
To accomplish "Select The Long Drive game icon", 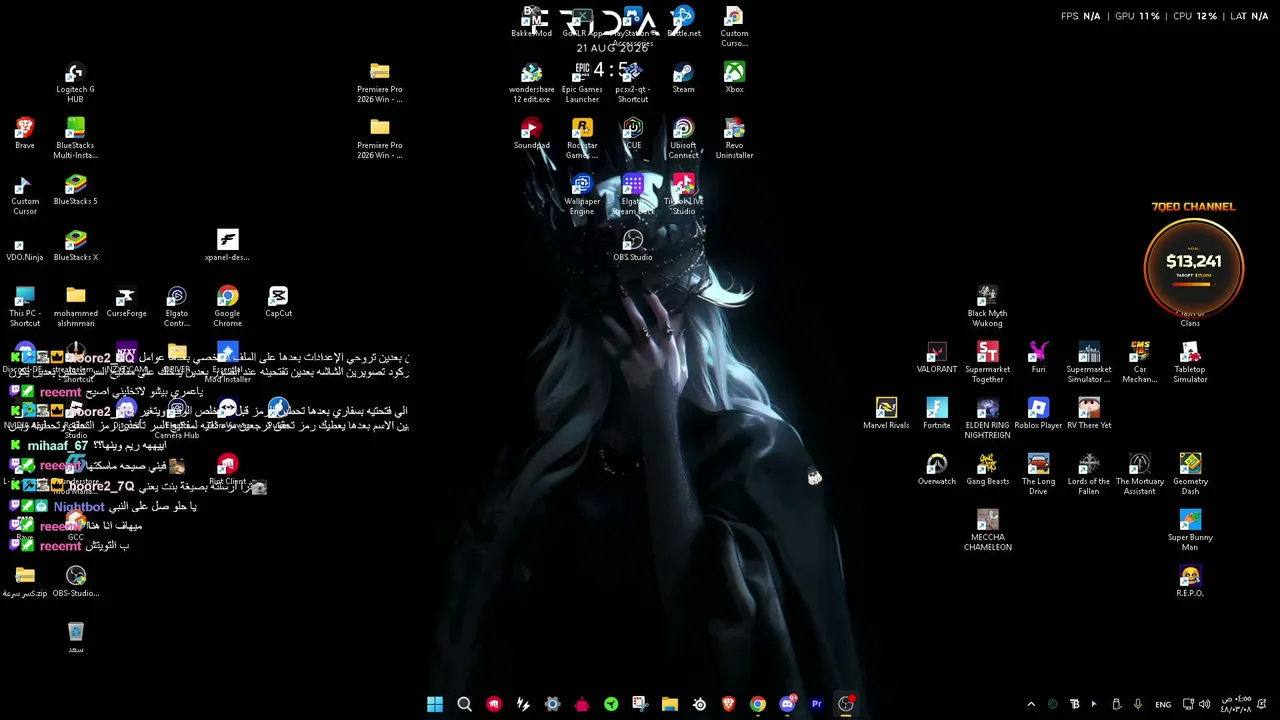I will (1039, 475).
